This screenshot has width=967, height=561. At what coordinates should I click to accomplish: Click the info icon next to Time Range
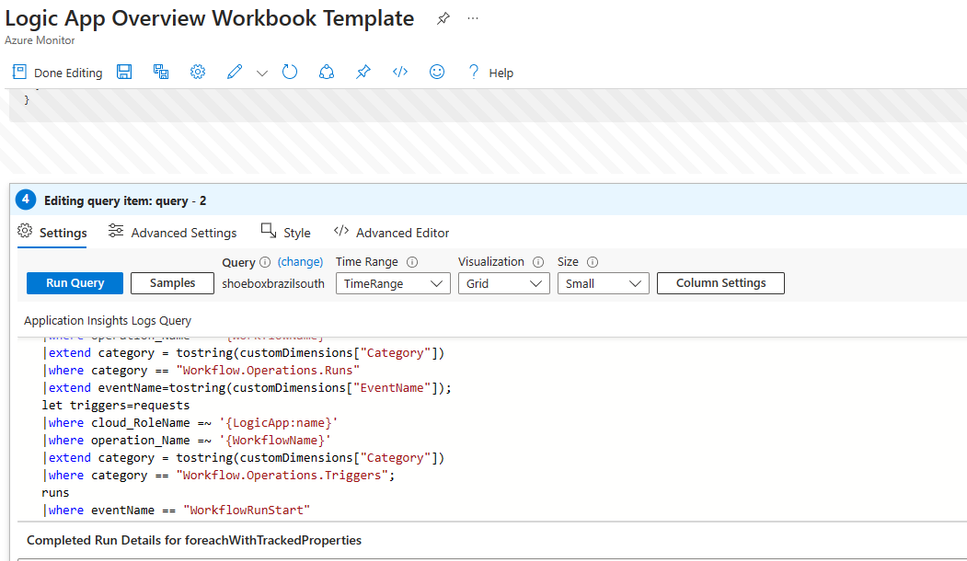click(412, 262)
